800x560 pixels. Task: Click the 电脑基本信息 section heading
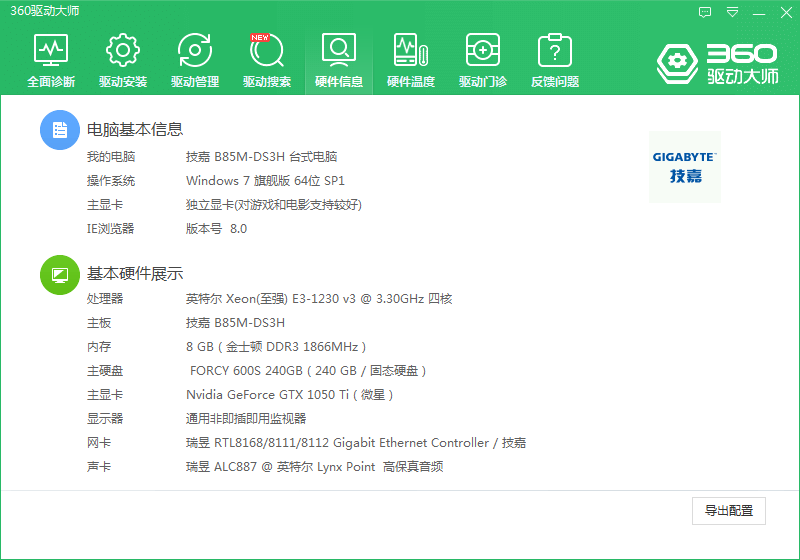pyautogui.click(x=135, y=130)
